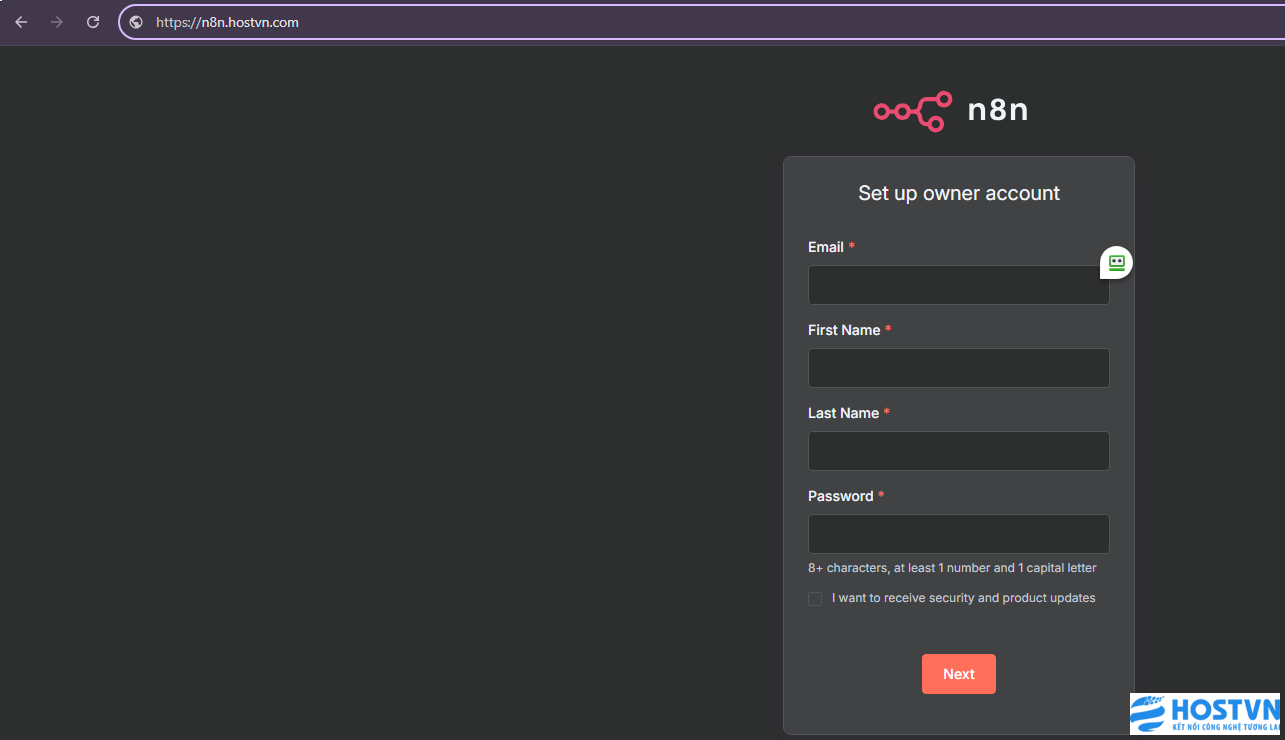Select the n8n.hostvn.com address bar

700,22
